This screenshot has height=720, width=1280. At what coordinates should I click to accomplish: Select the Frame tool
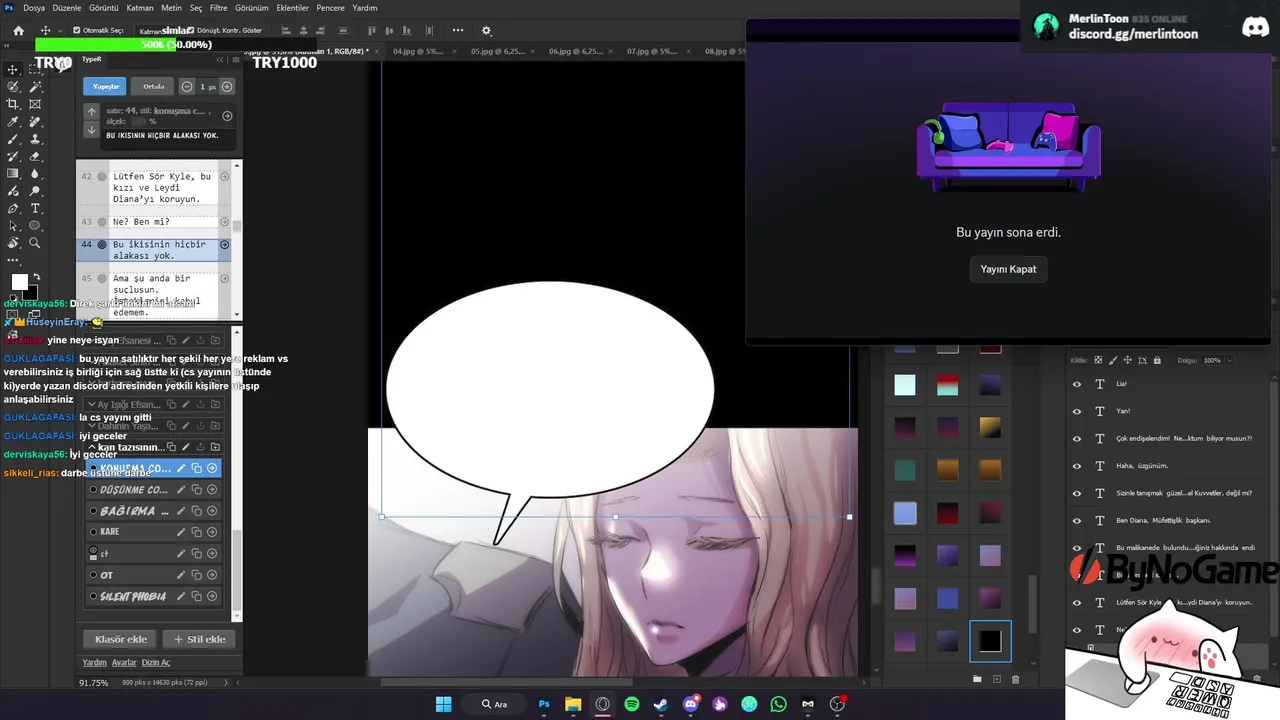click(35, 104)
